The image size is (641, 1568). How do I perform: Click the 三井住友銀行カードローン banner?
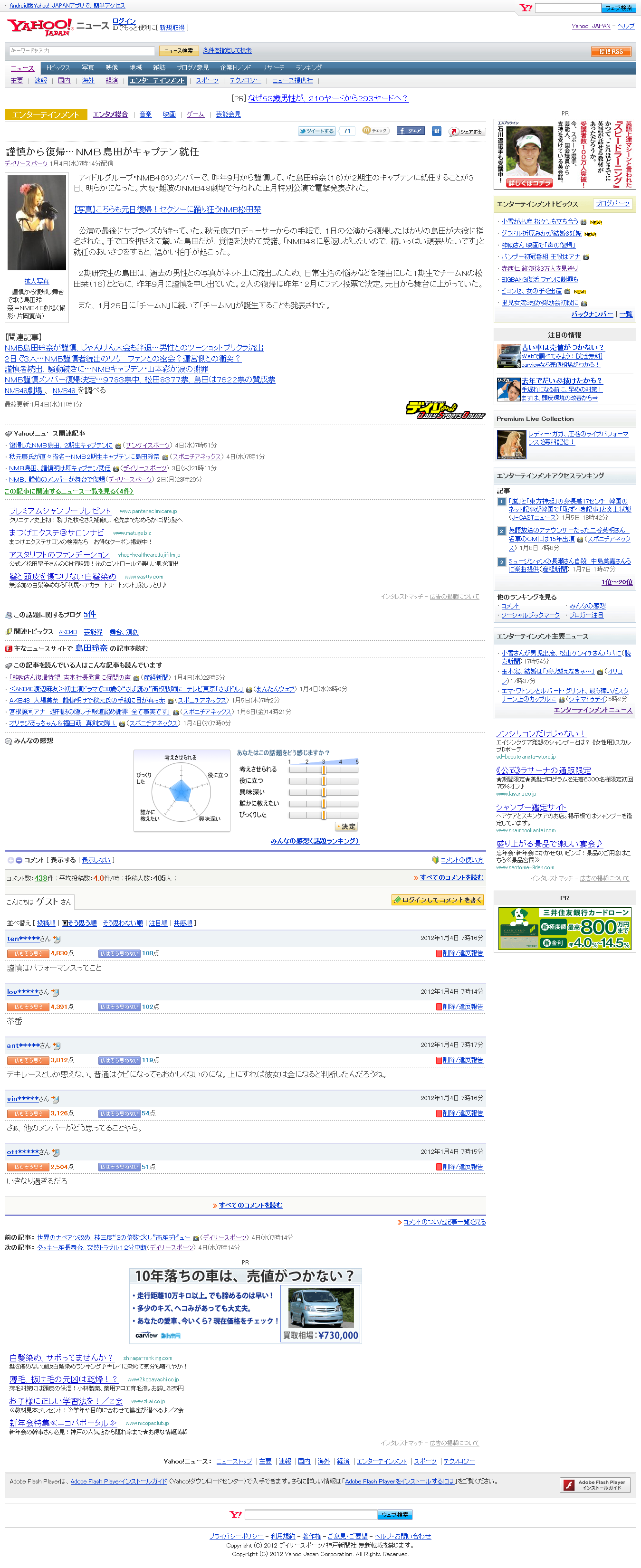[565, 929]
